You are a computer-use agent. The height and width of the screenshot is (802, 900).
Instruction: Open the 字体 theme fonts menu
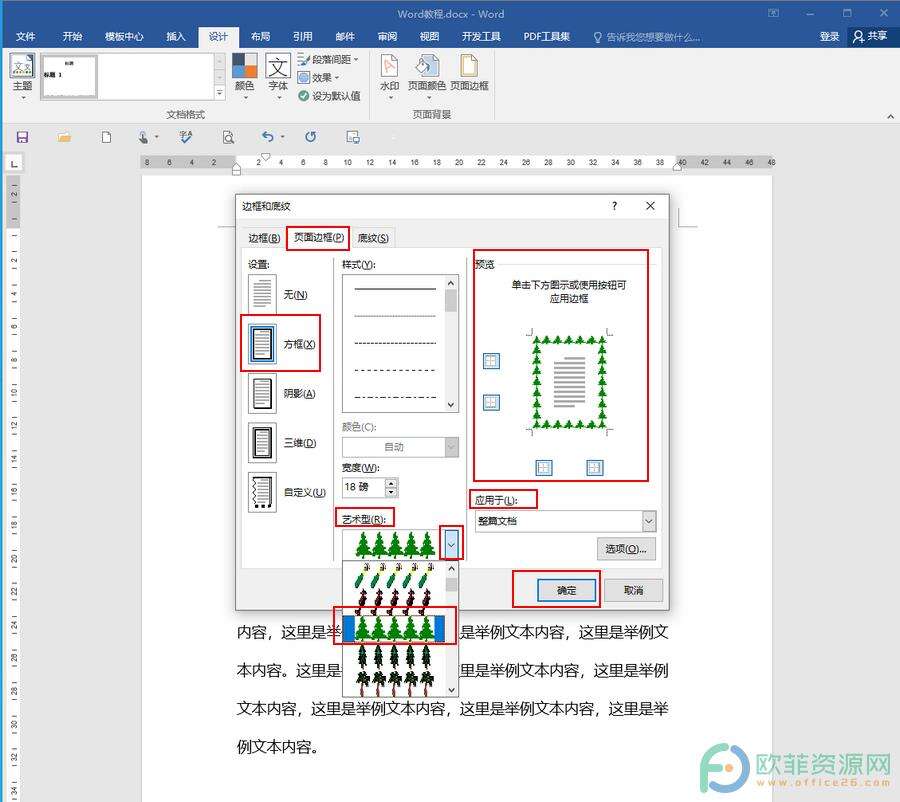(278, 75)
